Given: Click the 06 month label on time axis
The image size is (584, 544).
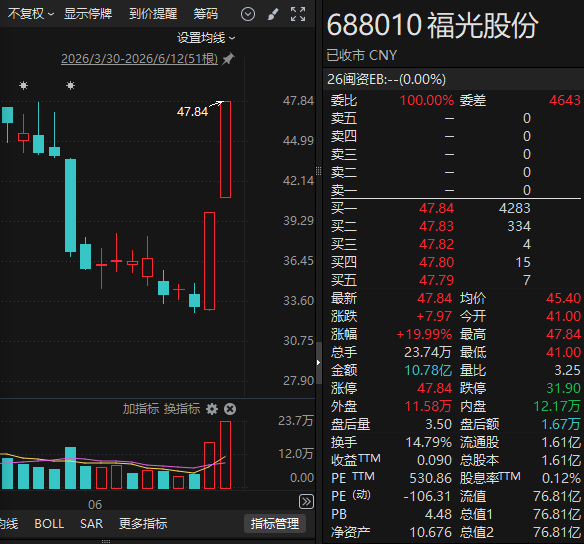Looking at the screenshot, I should pyautogui.click(x=95, y=505).
